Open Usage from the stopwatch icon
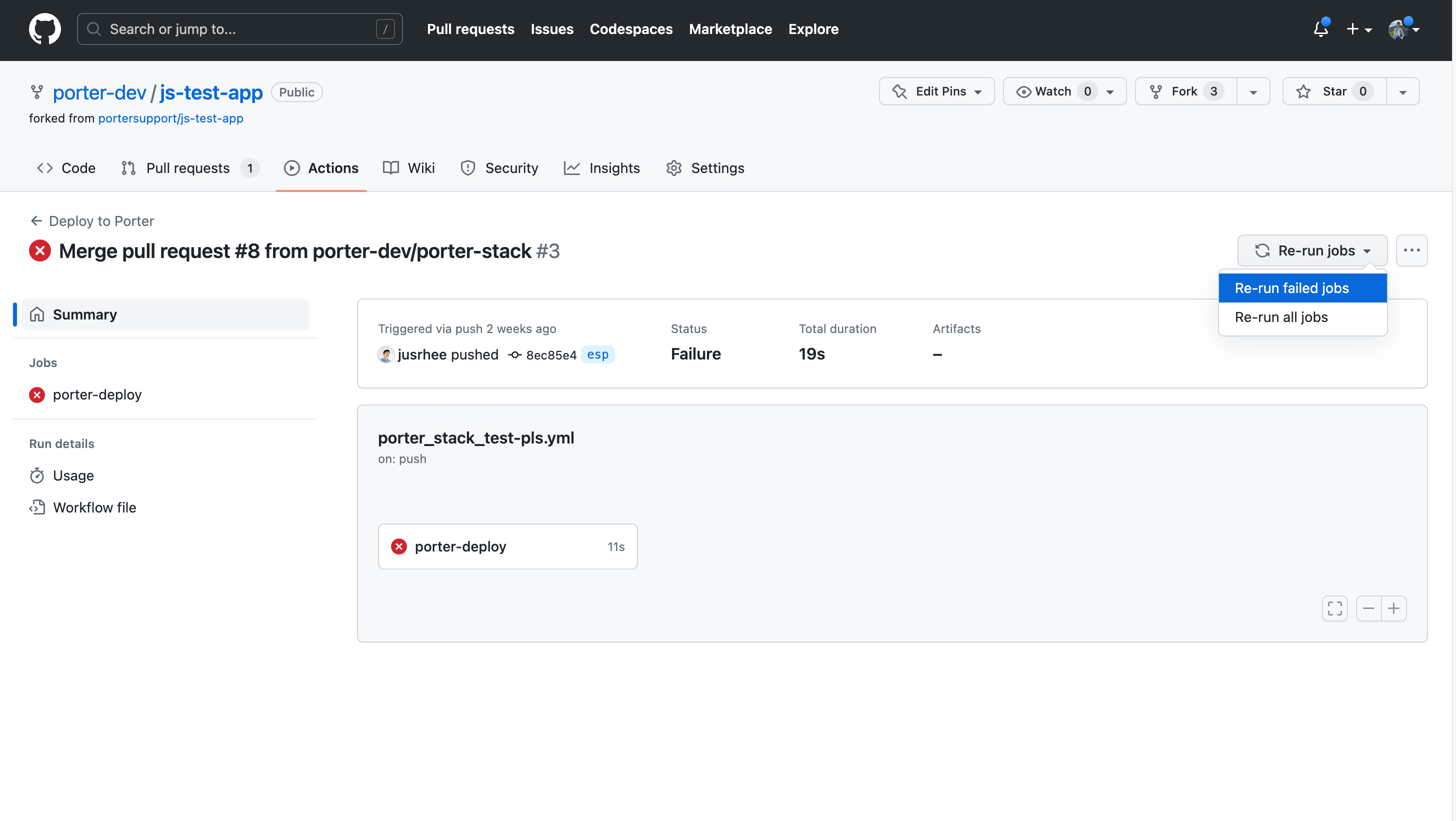Image resolution: width=1456 pixels, height=821 pixels. click(x=37, y=476)
